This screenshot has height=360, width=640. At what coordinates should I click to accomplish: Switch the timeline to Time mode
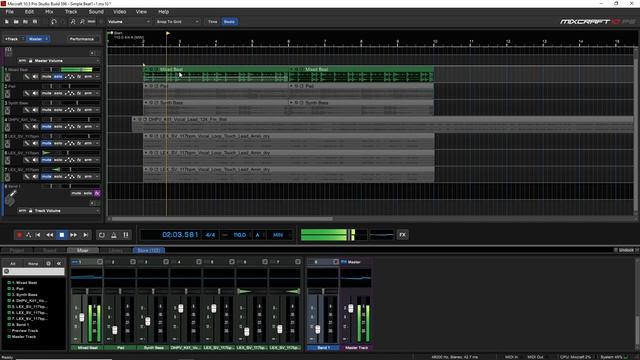[x=213, y=22]
